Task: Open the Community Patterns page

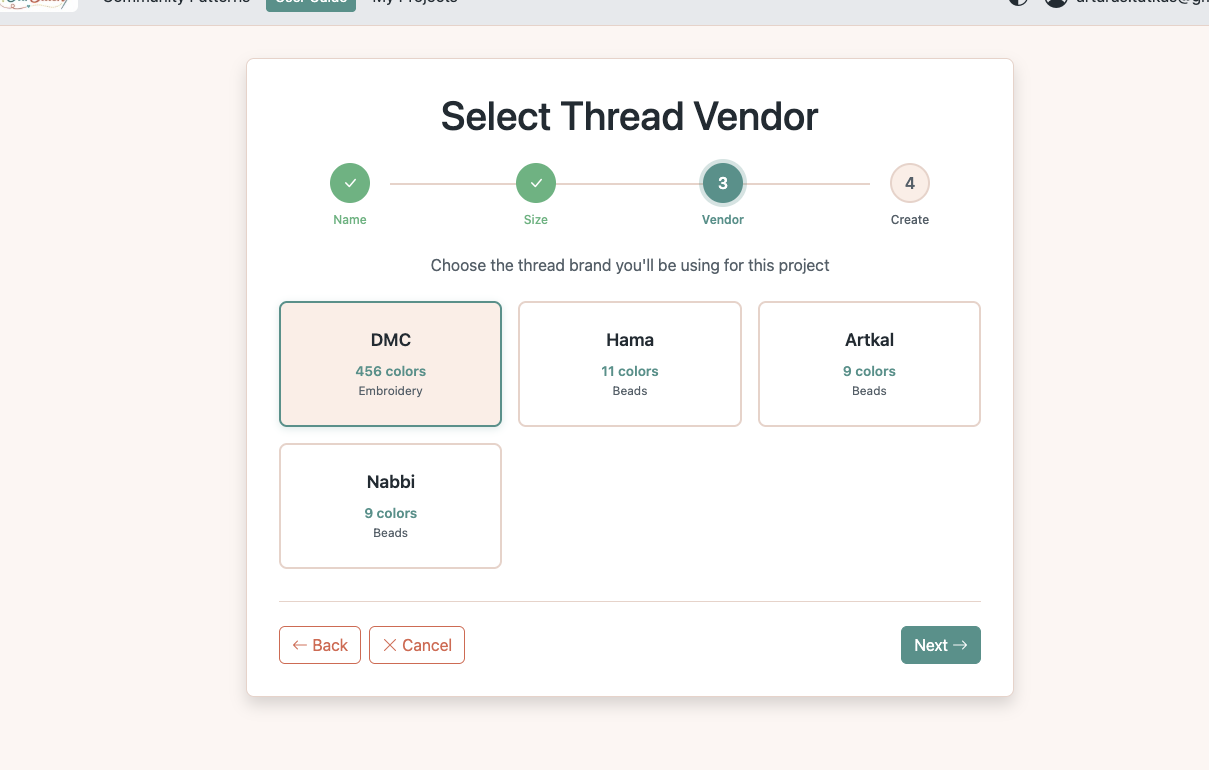Action: pos(175,4)
